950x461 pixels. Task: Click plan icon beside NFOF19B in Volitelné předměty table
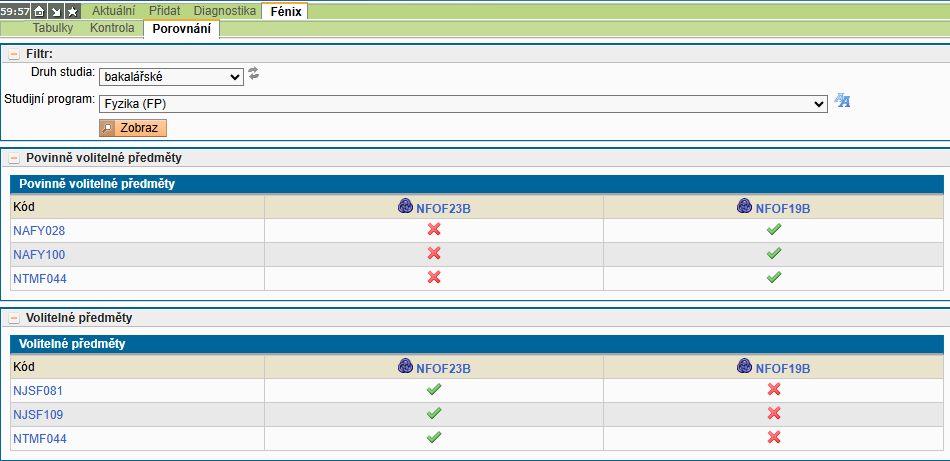[744, 367]
